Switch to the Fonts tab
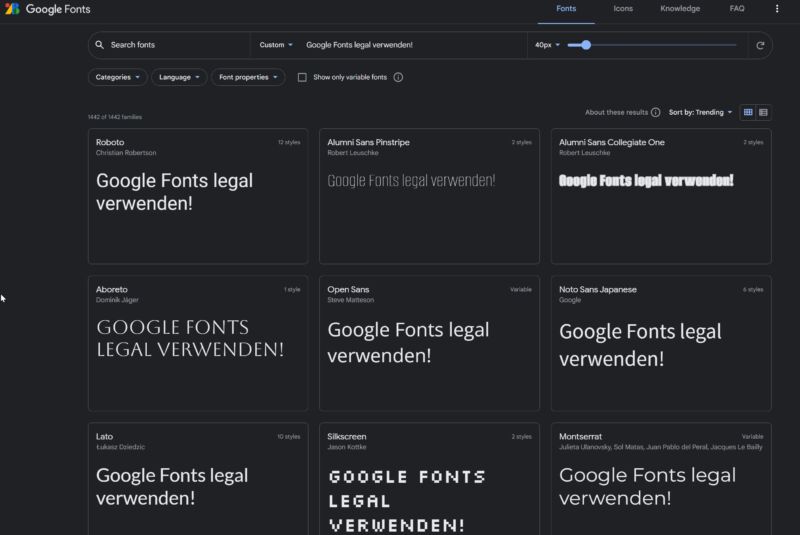 point(566,9)
